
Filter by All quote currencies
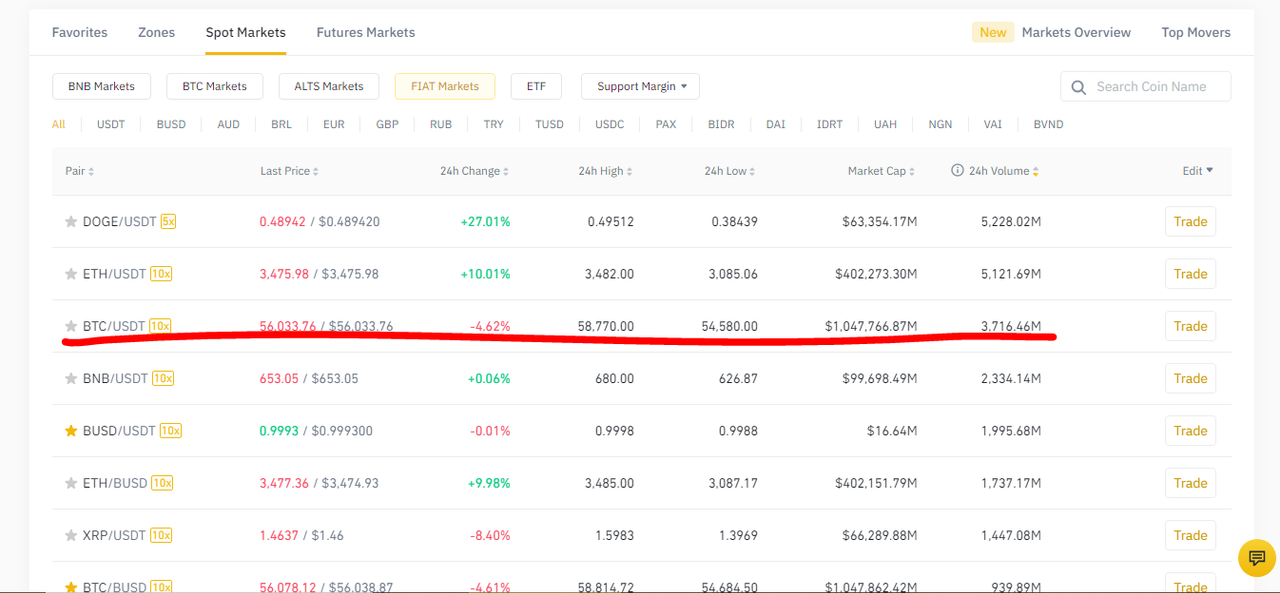point(58,124)
